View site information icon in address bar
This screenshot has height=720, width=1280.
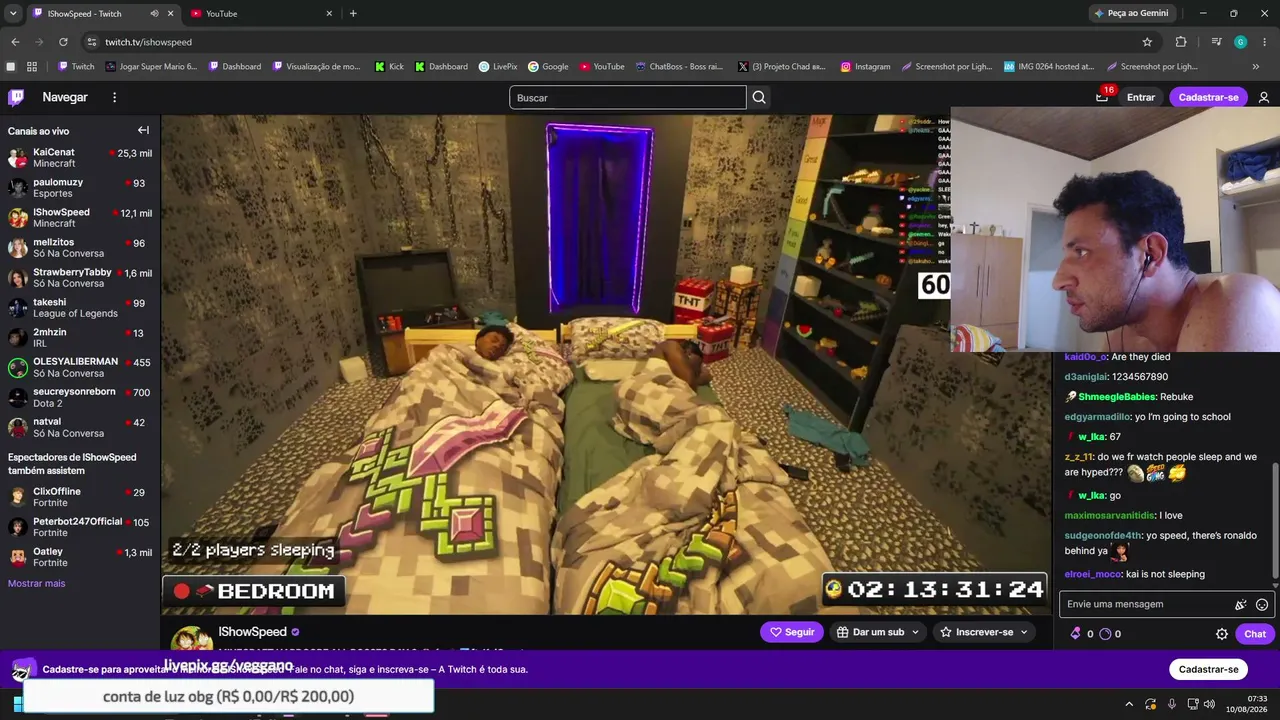pyautogui.click(x=92, y=42)
